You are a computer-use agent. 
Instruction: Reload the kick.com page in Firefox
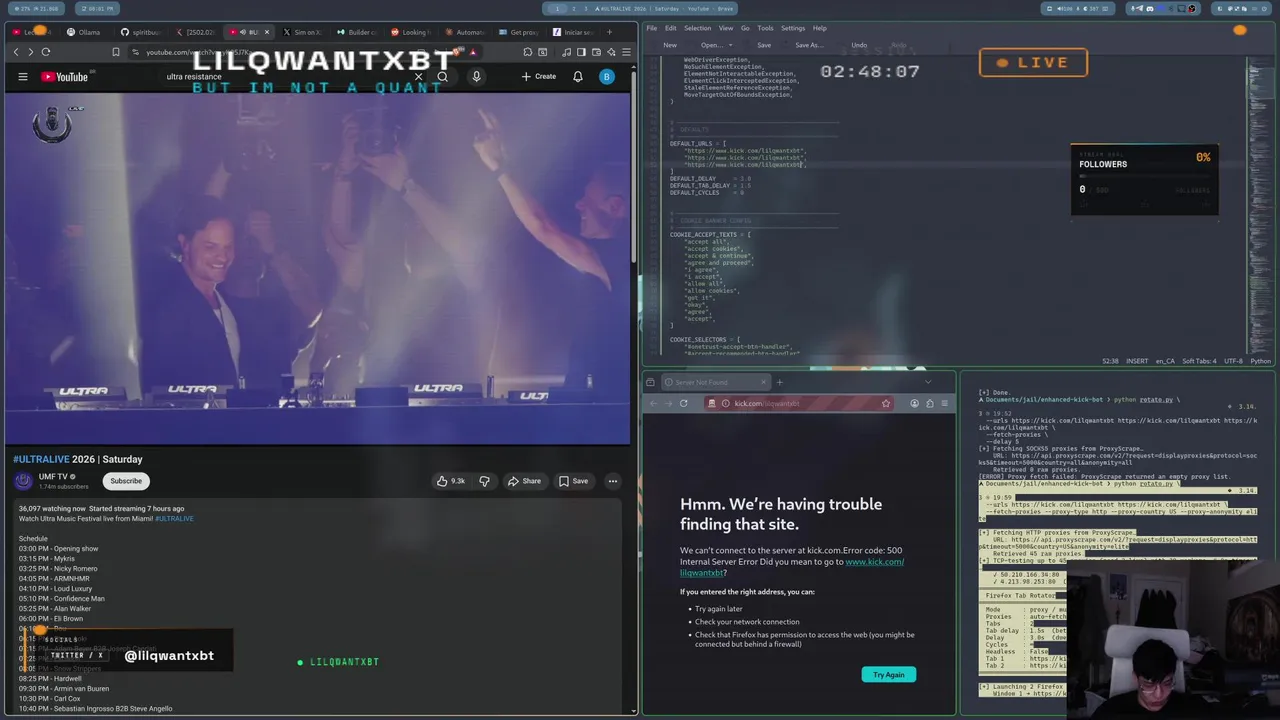click(x=683, y=403)
